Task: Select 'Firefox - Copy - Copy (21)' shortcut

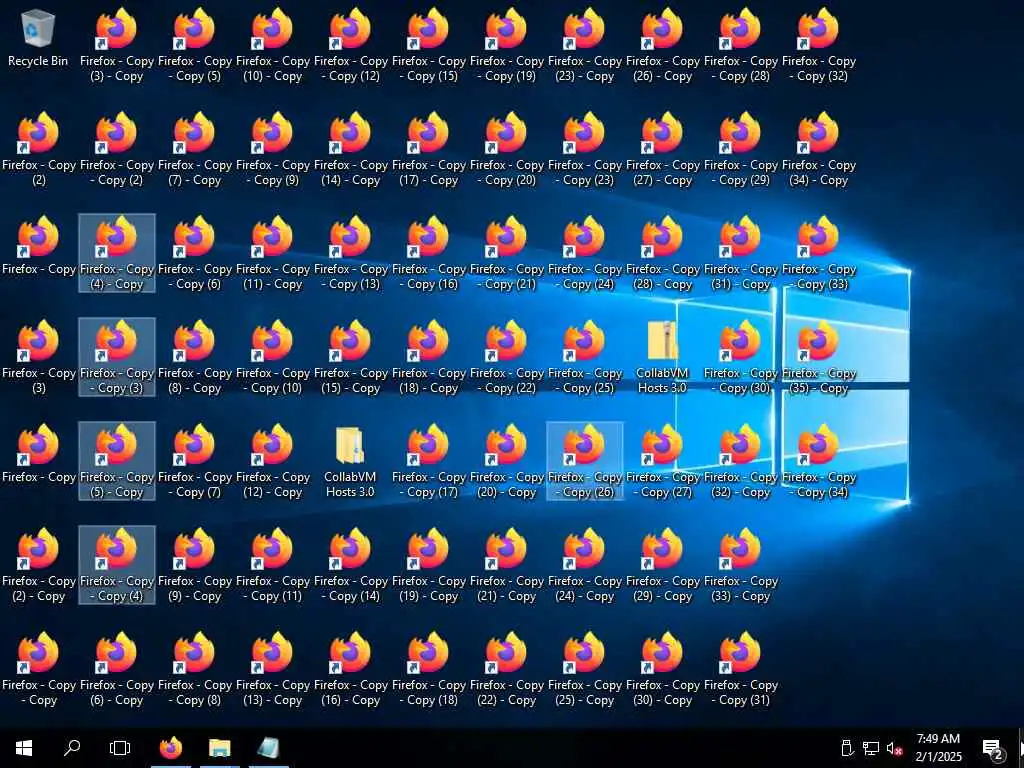Action: (x=507, y=253)
